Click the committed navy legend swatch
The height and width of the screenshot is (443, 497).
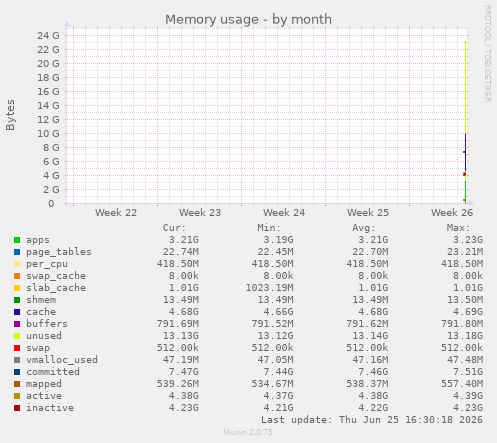[17, 372]
